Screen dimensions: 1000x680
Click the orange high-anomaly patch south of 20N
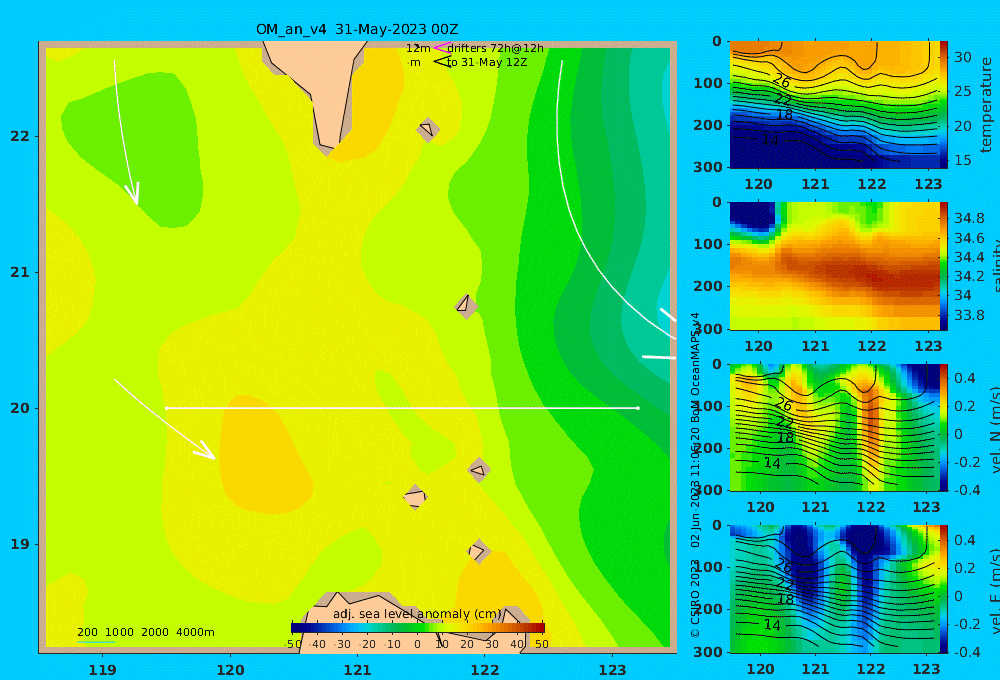pos(261,454)
